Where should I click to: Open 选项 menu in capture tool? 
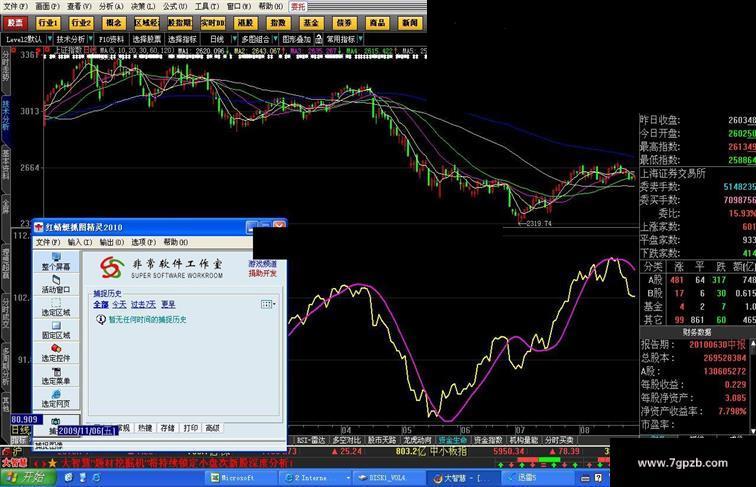(x=144, y=242)
